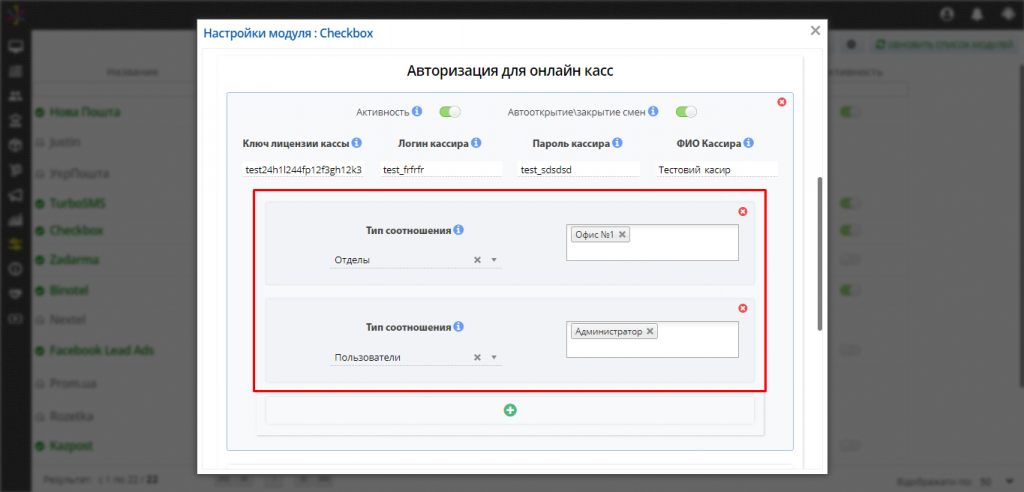
Task: Click Обновить список модулей button
Action: tap(944, 44)
